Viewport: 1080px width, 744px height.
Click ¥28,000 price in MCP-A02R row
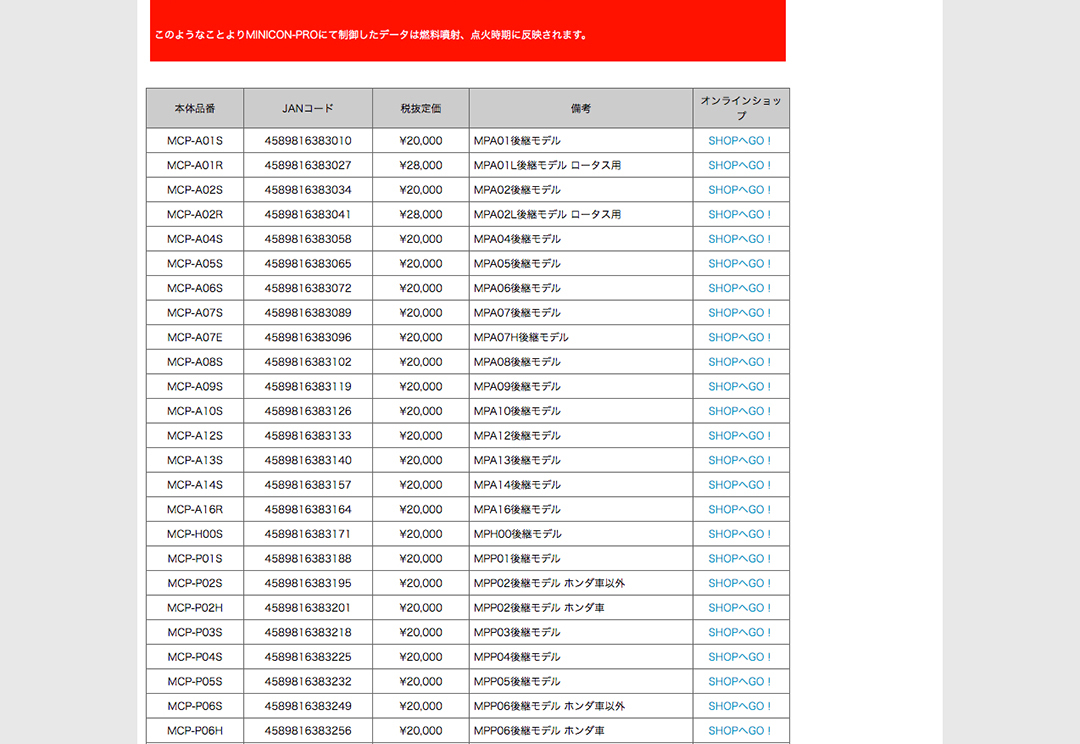click(421, 214)
